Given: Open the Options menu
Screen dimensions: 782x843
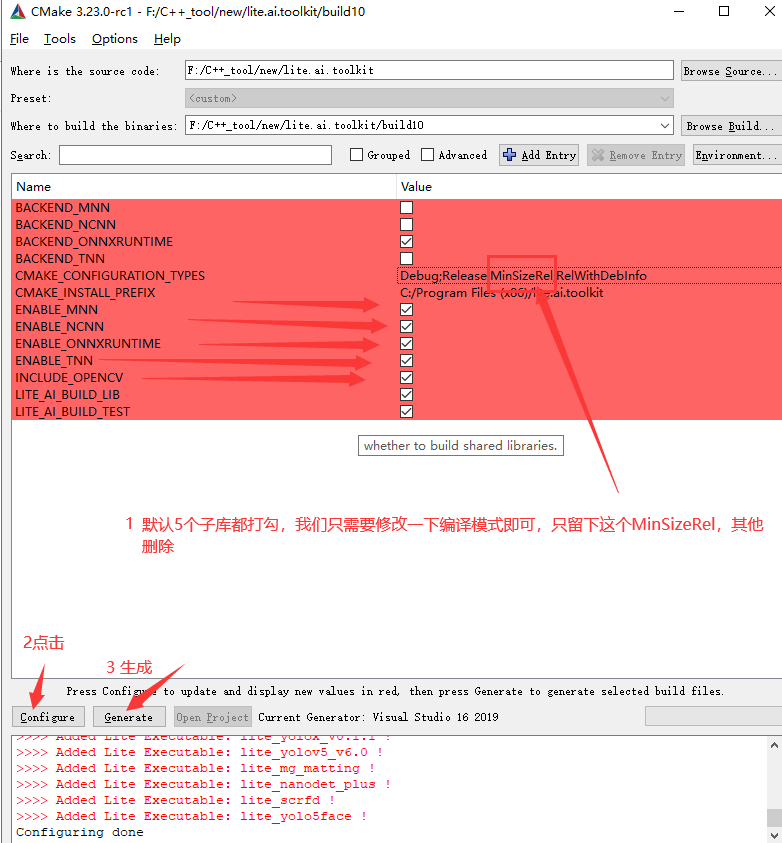Looking at the screenshot, I should point(114,39).
